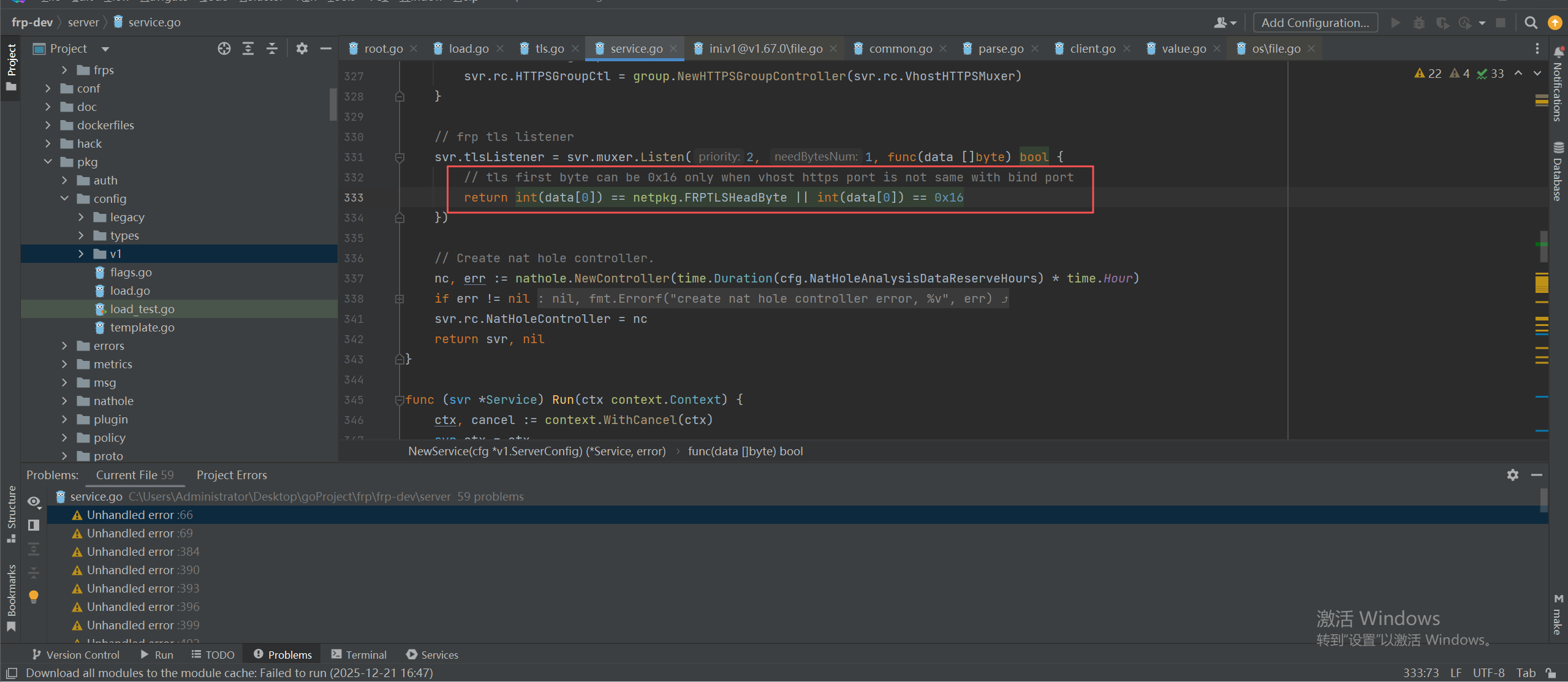Toggle read-only lock in status bar
Viewport: 1568px width, 682px height.
1551,673
